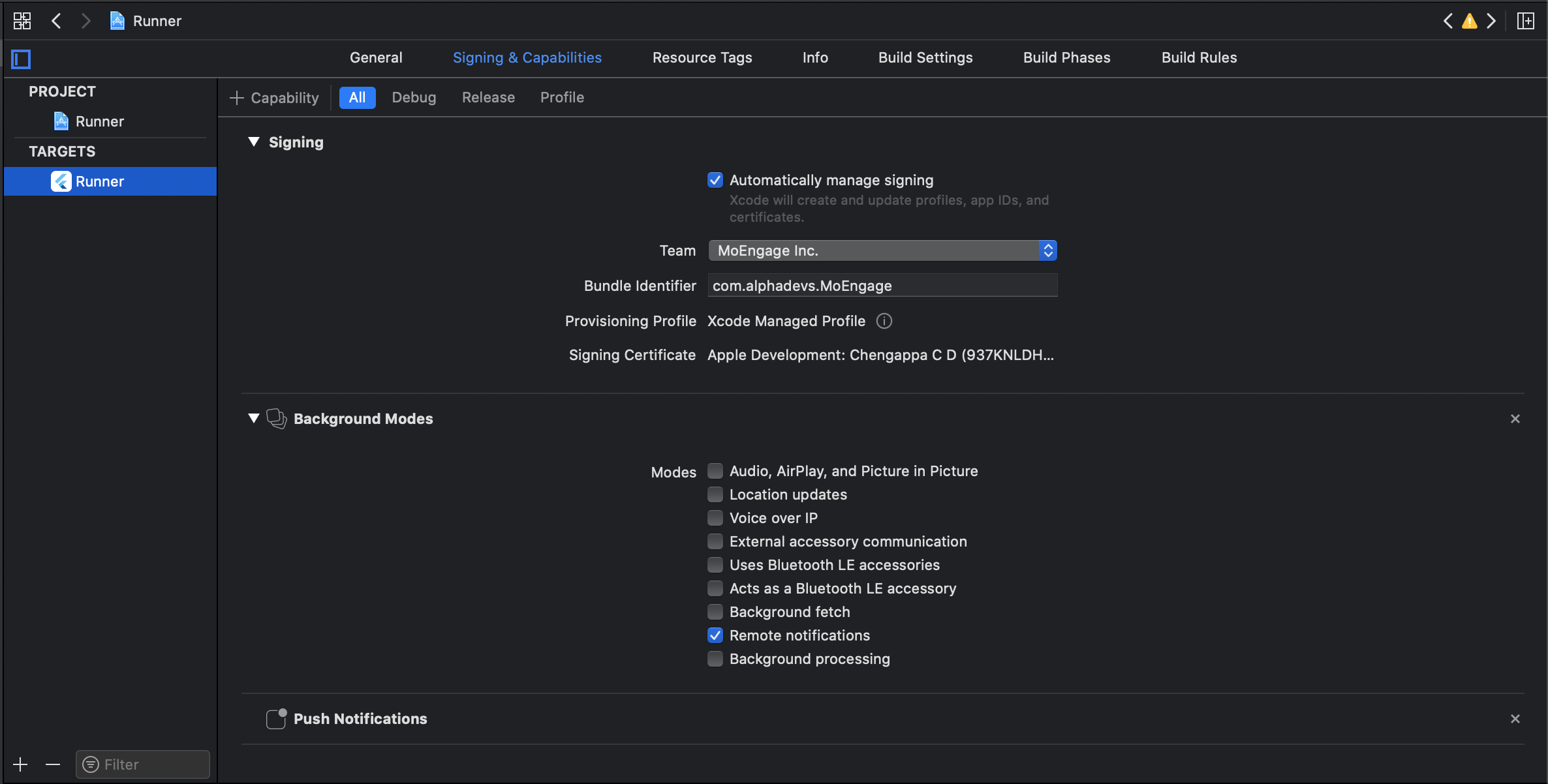Enable Voice over IP mode
Image resolution: width=1548 pixels, height=784 pixels.
point(715,518)
